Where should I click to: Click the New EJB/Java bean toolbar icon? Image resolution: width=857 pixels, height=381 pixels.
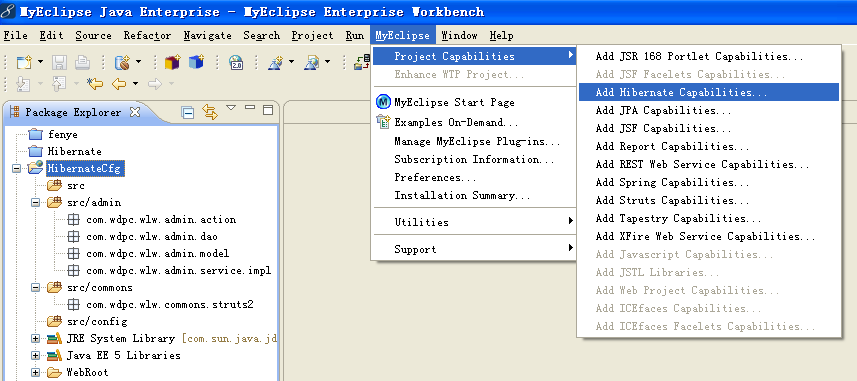point(121,62)
